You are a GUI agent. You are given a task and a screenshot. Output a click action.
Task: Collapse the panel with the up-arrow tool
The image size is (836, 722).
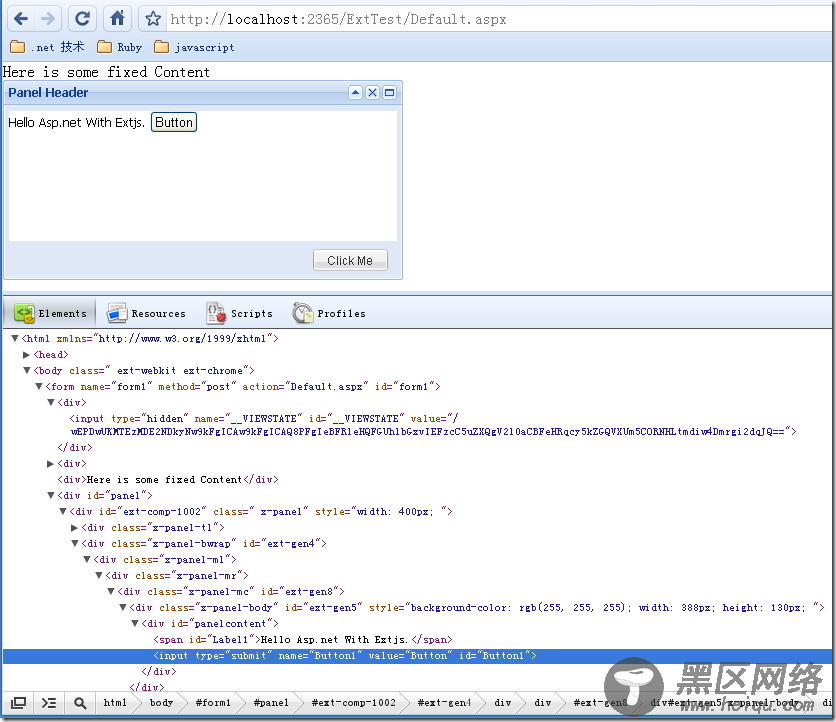click(355, 93)
